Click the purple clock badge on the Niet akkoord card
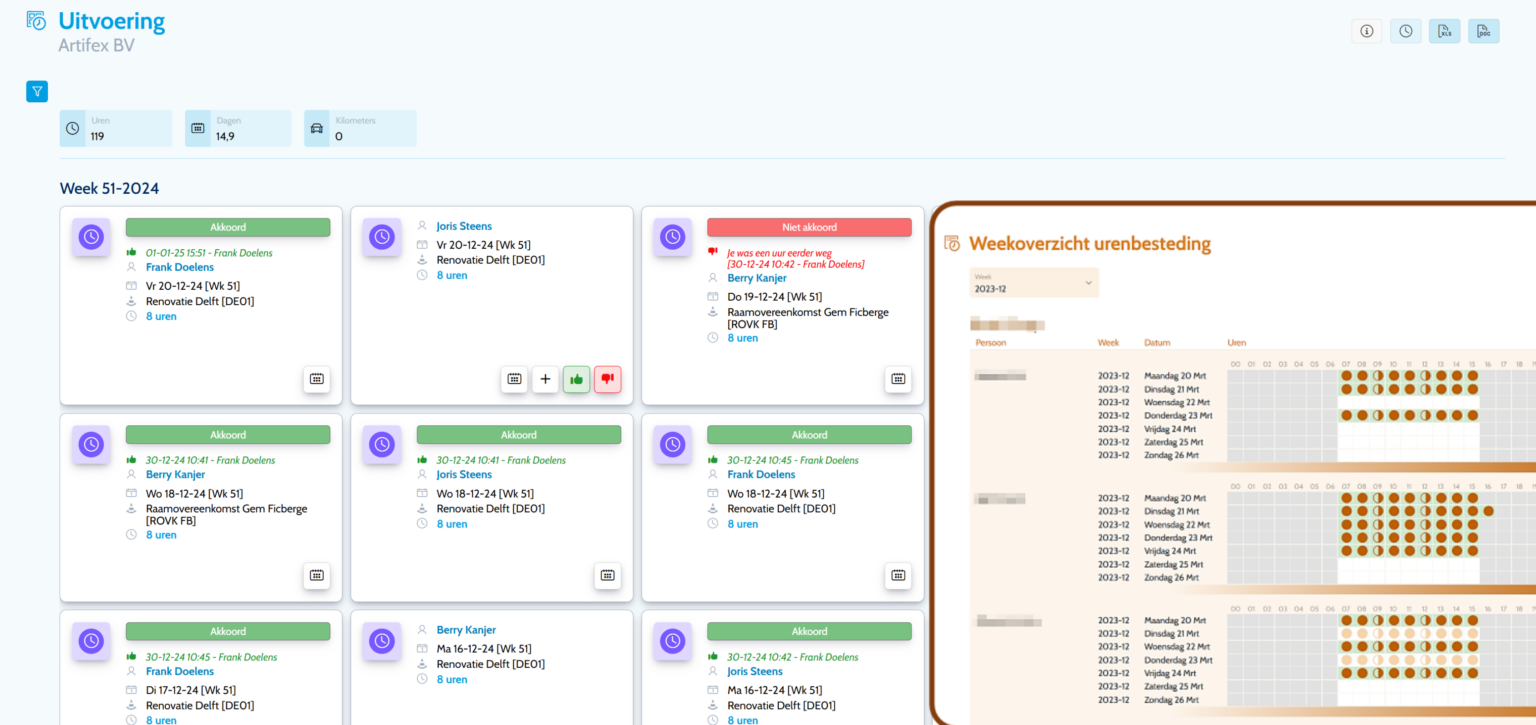1536x725 pixels. click(x=672, y=237)
